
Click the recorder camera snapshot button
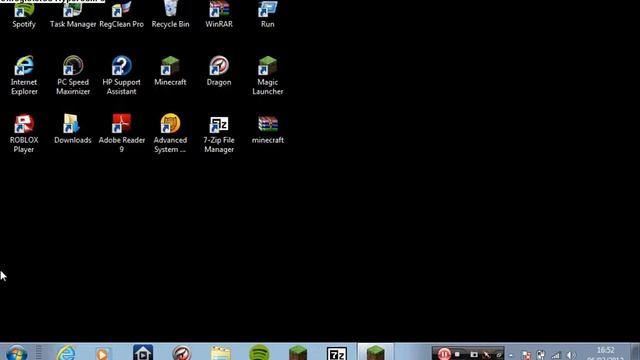click(x=474, y=354)
